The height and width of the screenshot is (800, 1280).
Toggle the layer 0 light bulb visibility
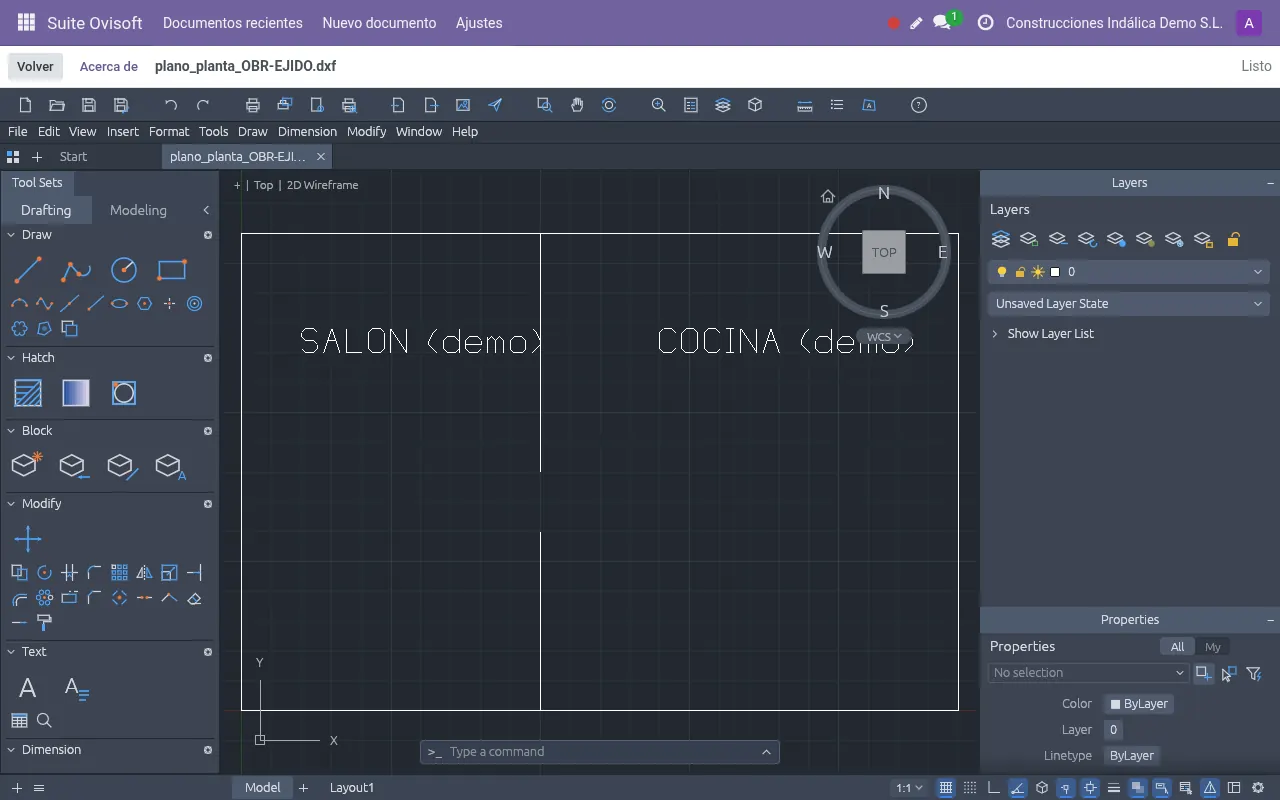pyautogui.click(x=1002, y=272)
